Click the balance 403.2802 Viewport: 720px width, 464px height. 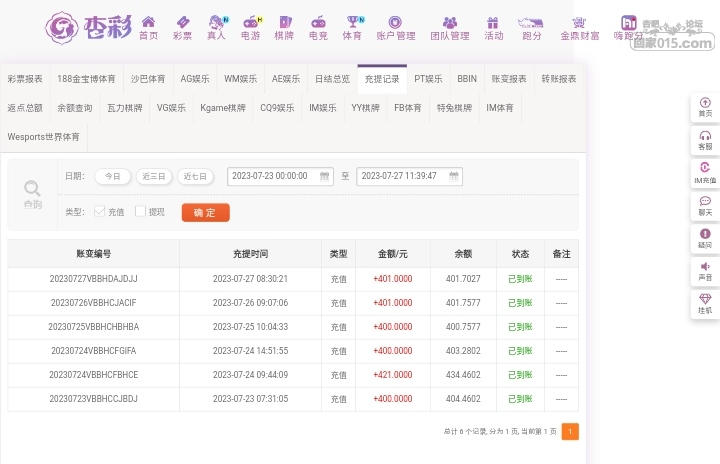463,351
